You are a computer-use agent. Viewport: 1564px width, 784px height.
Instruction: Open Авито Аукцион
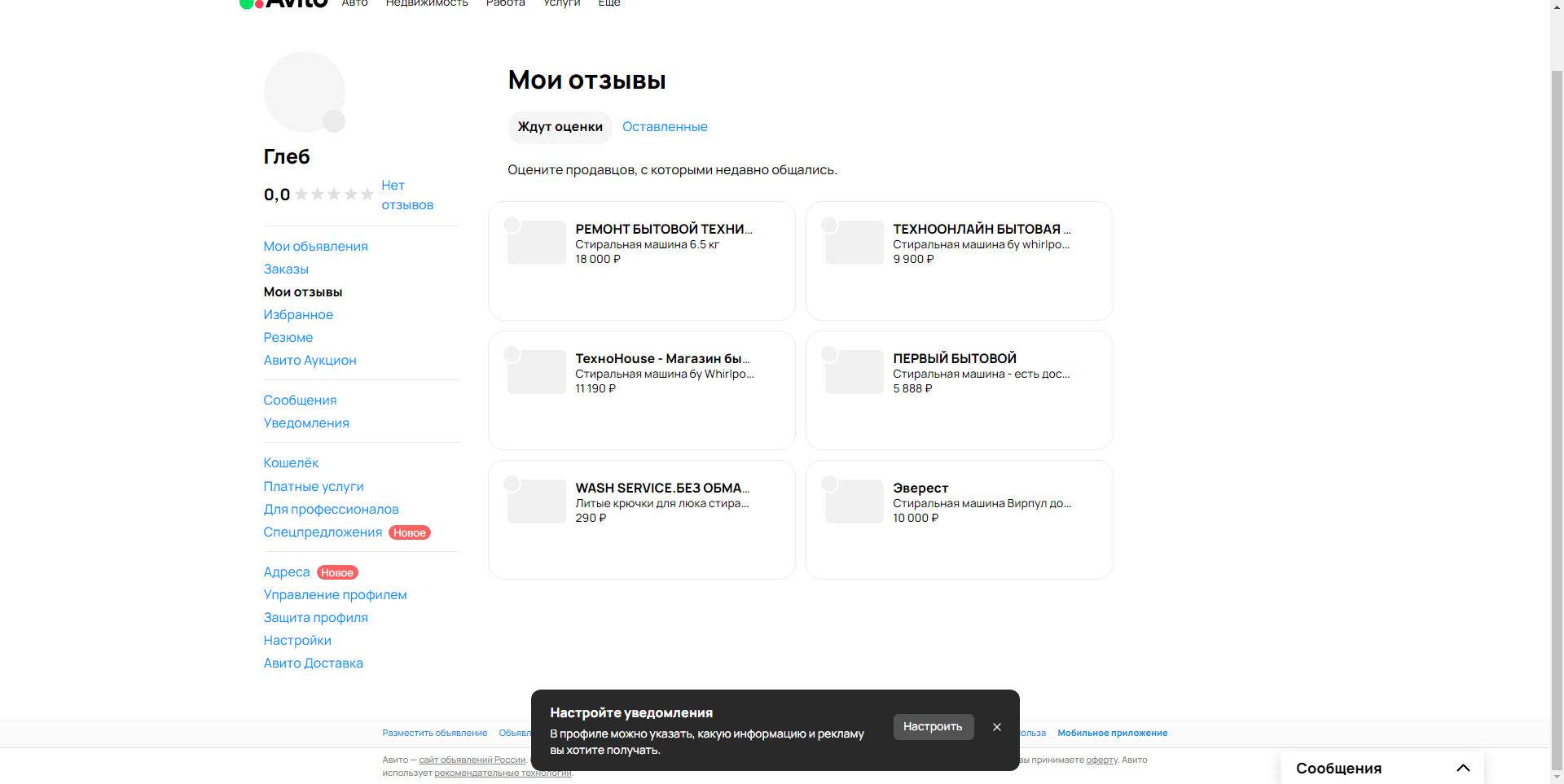click(310, 361)
